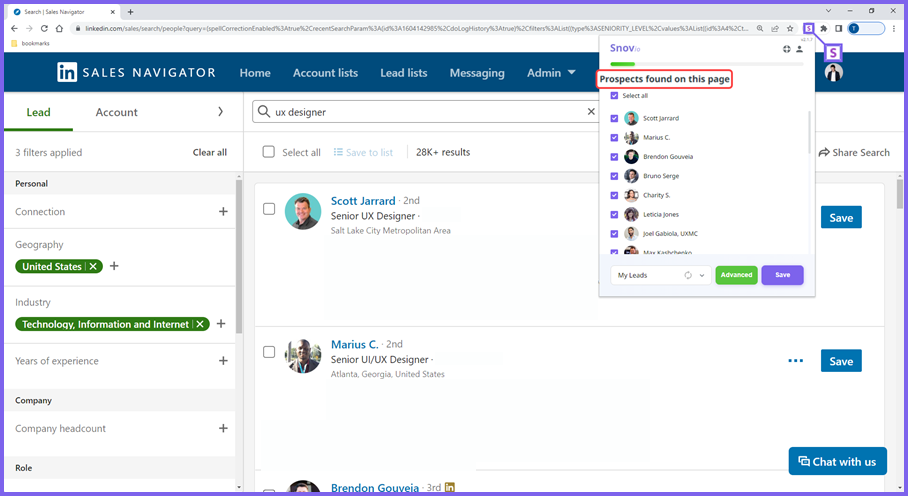Click the profile avatar in Sales Navigator header
The width and height of the screenshot is (908, 496).
point(834,72)
